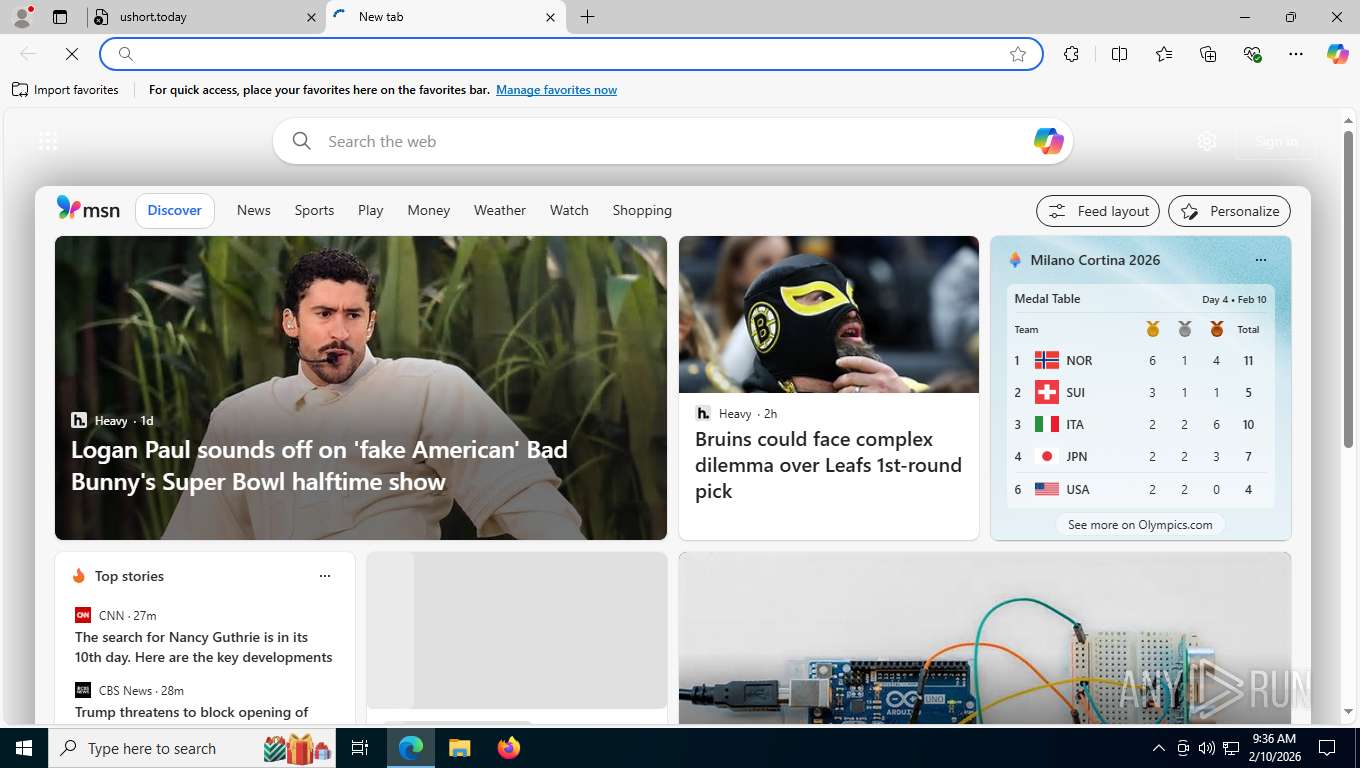Open the notification center icon
The image size is (1360, 768).
pyautogui.click(x=1327, y=748)
